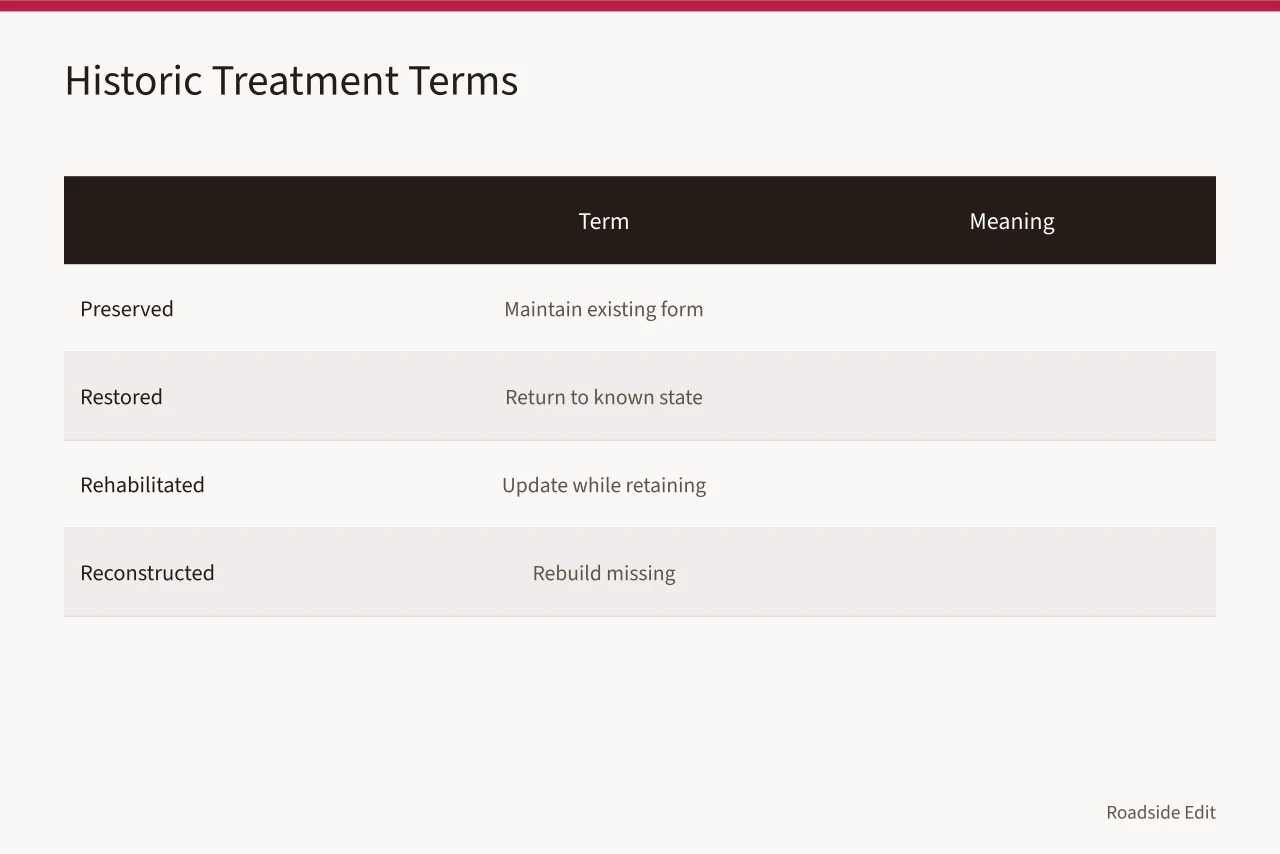Click the Restored row label
This screenshot has width=1280, height=854.
pyautogui.click(x=121, y=397)
